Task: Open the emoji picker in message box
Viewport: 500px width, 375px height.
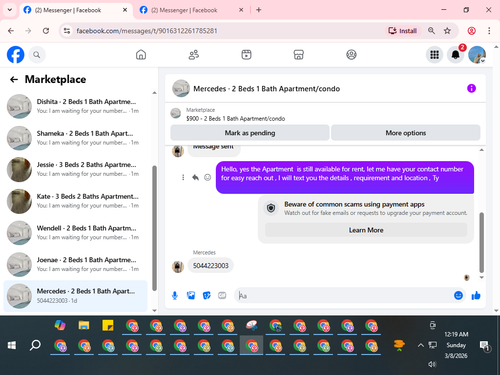Action: pyautogui.click(x=458, y=295)
